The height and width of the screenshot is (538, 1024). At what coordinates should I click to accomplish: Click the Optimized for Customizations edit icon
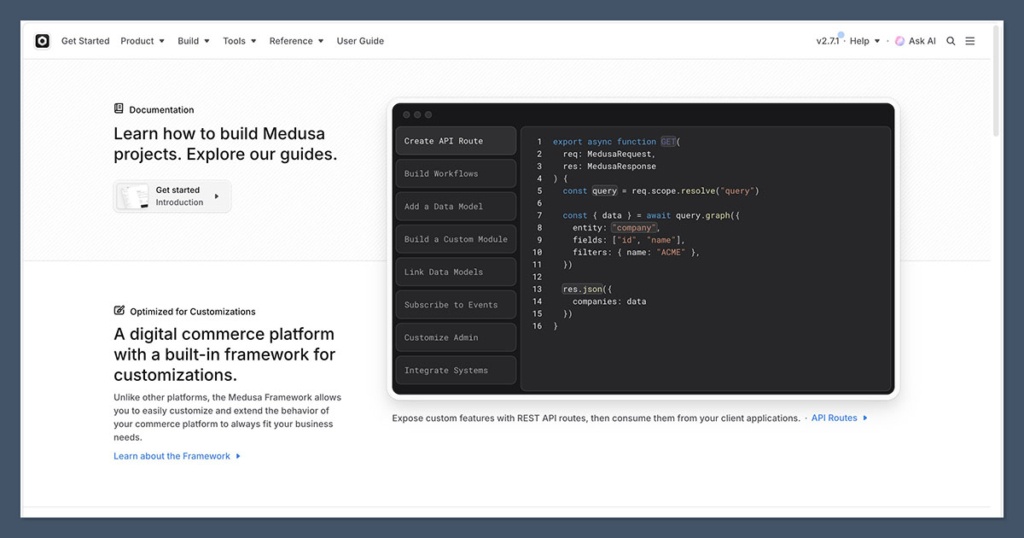(x=119, y=311)
